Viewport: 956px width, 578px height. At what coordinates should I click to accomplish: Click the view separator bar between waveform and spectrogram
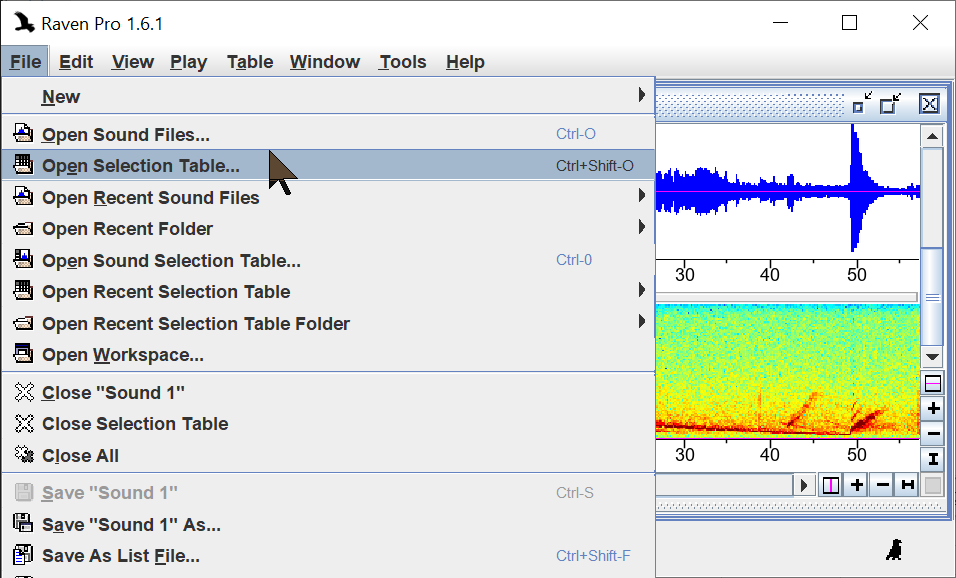(787, 297)
